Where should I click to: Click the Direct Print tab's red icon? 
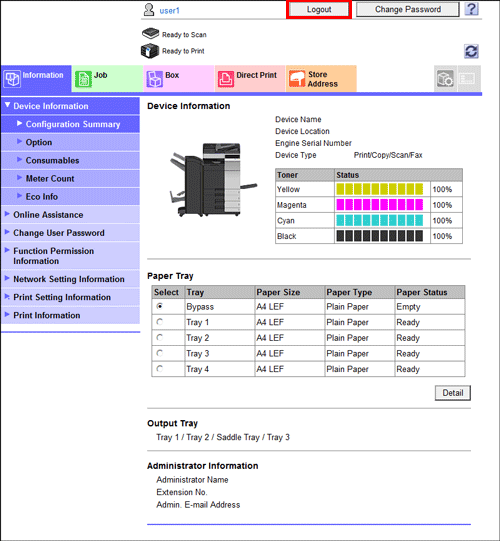[x=226, y=79]
